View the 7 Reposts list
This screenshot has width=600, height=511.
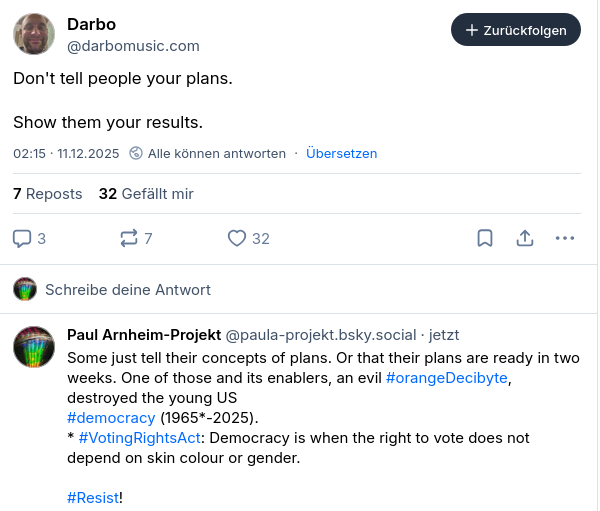pos(47,194)
